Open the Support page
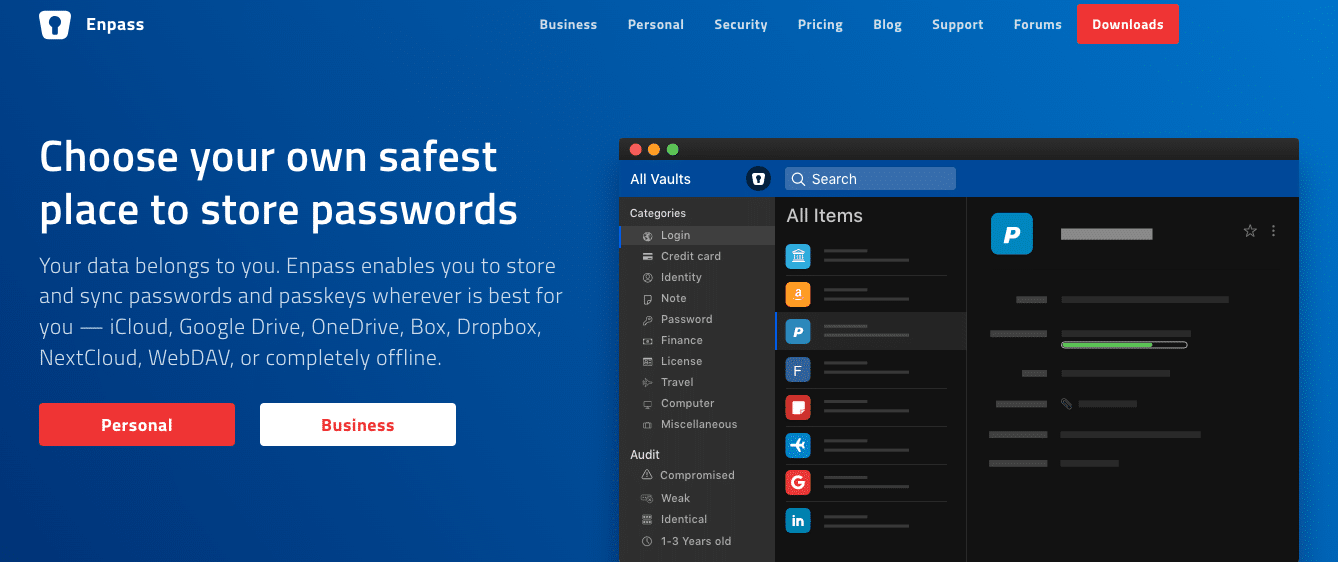 click(958, 24)
